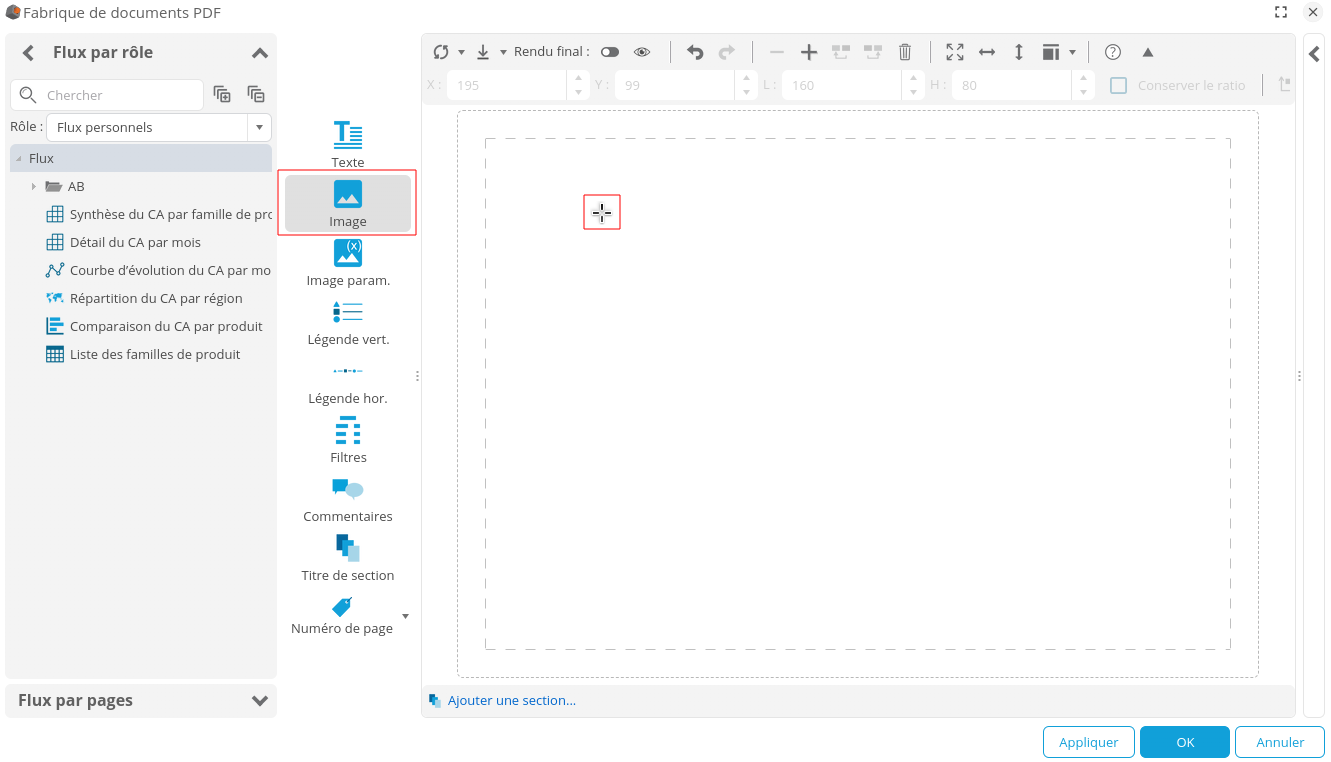Select Détail du CA par mois

tap(123, 242)
